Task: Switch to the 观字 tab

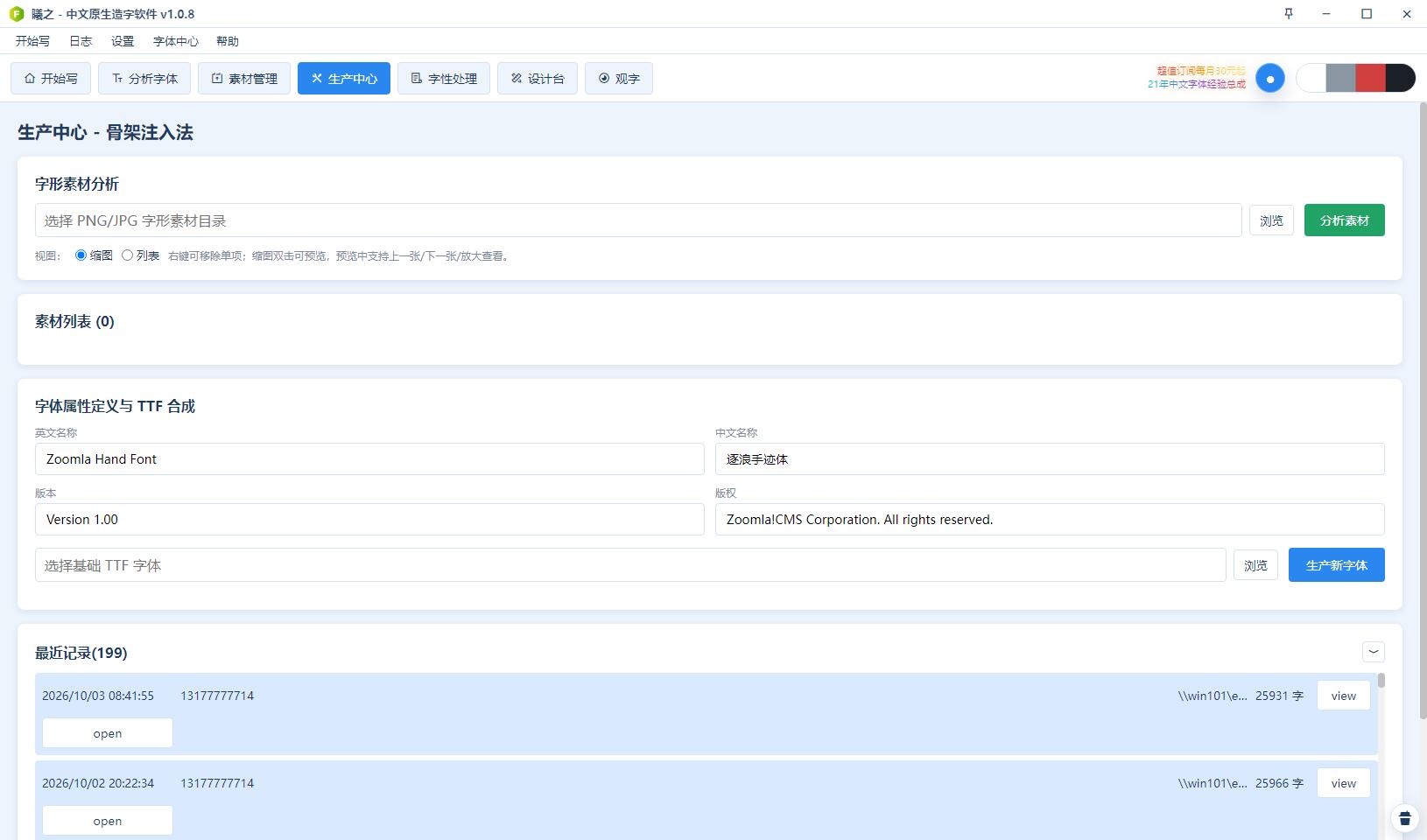Action: point(619,79)
